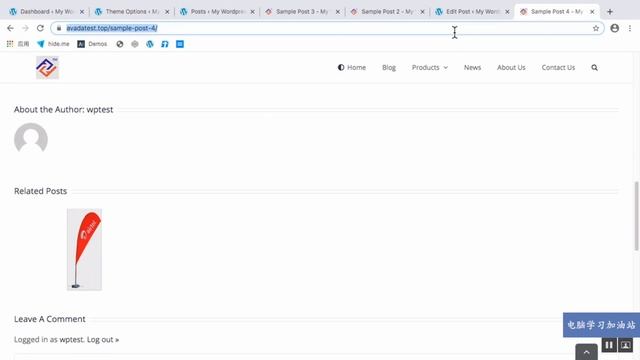Screen dimensions: 640x360
Task: Click the Log out link
Action: tap(103, 339)
